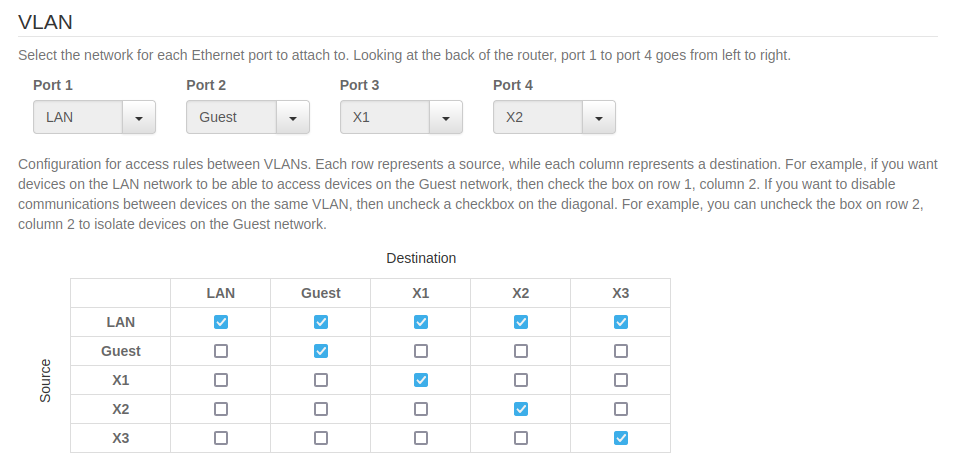Uncheck LAN to Guest access checkbox

[321, 322]
